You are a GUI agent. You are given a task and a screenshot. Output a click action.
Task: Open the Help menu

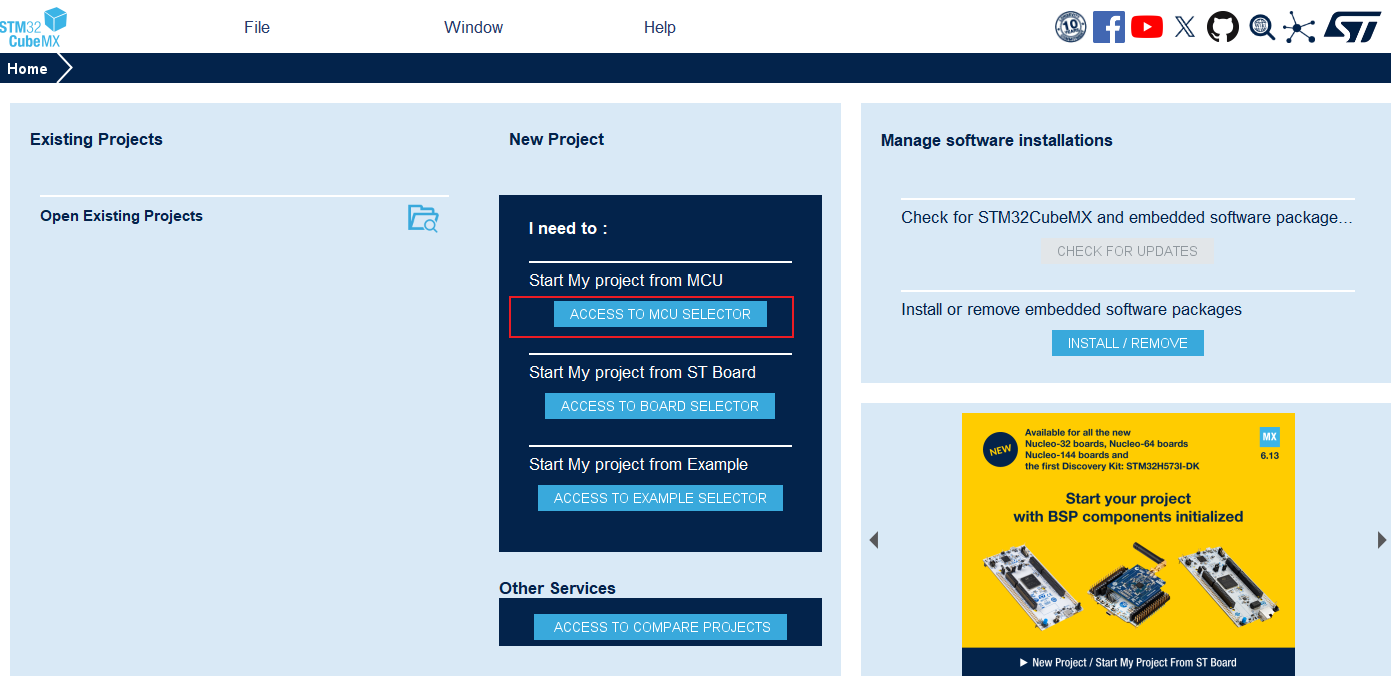point(660,27)
